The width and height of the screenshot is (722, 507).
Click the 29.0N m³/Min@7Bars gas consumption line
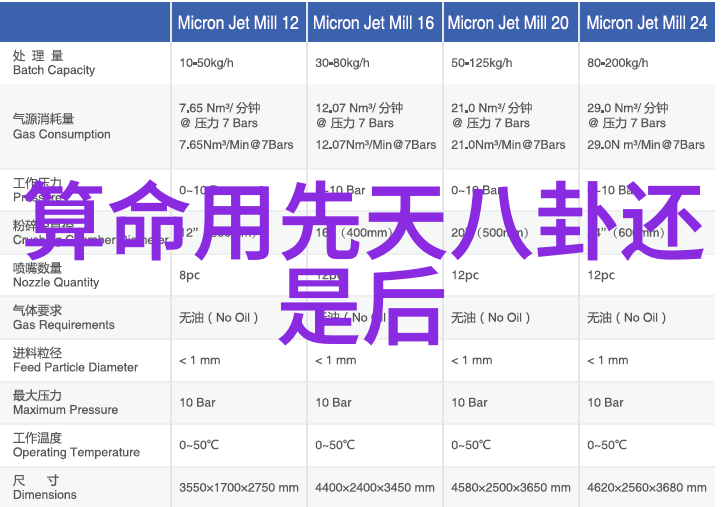coord(646,145)
